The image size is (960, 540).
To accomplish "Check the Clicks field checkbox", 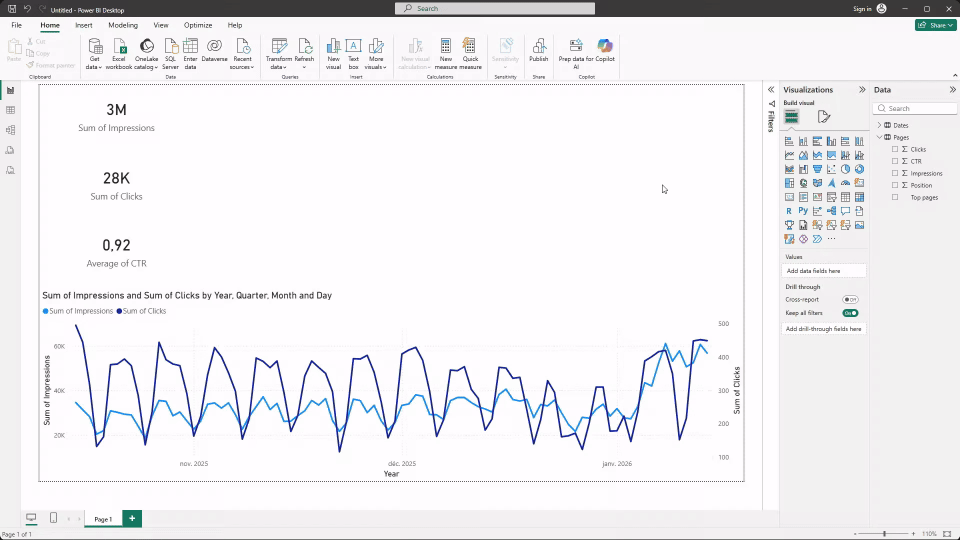I will tap(895, 149).
